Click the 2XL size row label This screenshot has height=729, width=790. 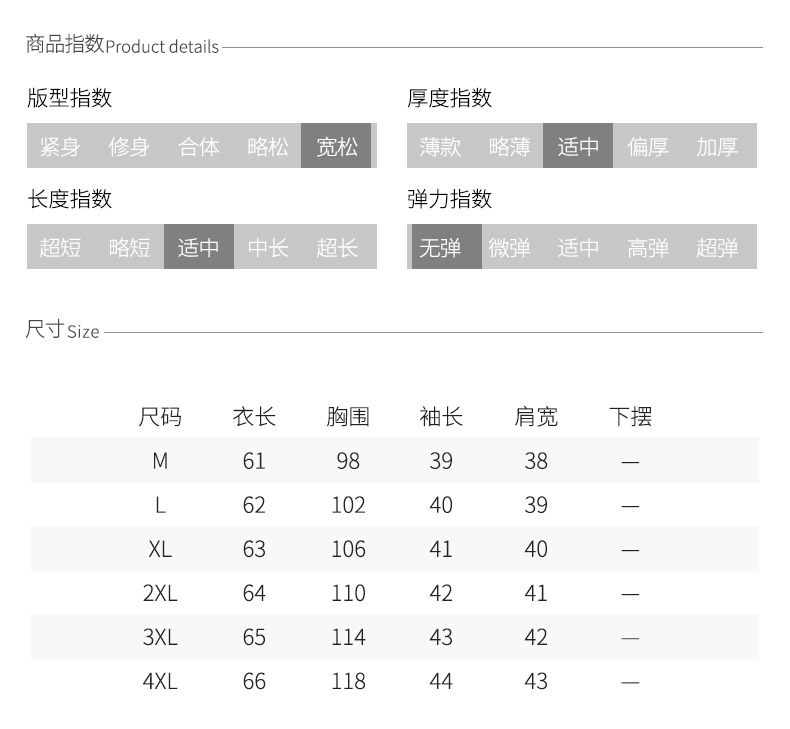[160, 593]
